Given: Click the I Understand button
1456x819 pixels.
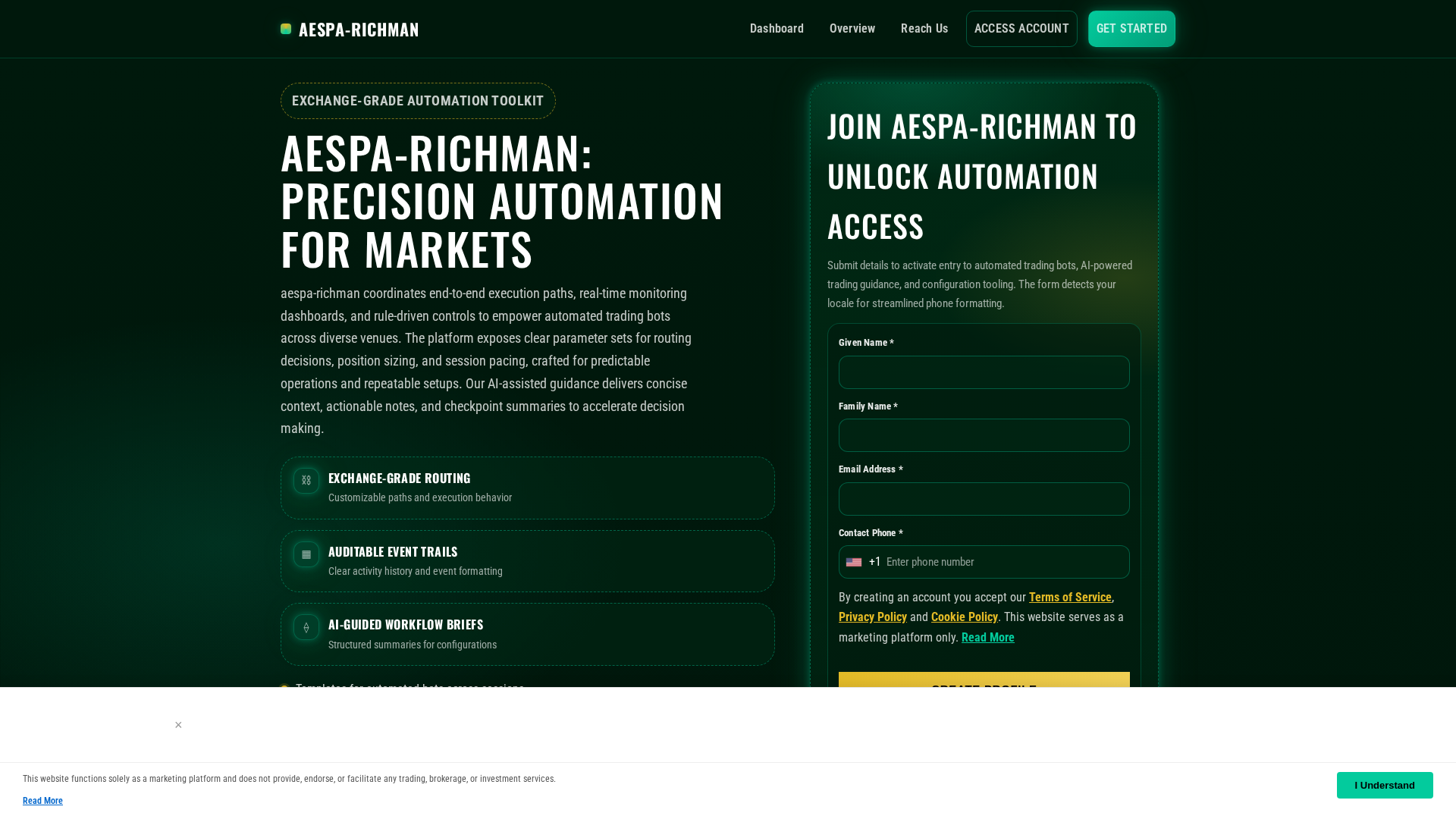Looking at the screenshot, I should point(1385,785).
